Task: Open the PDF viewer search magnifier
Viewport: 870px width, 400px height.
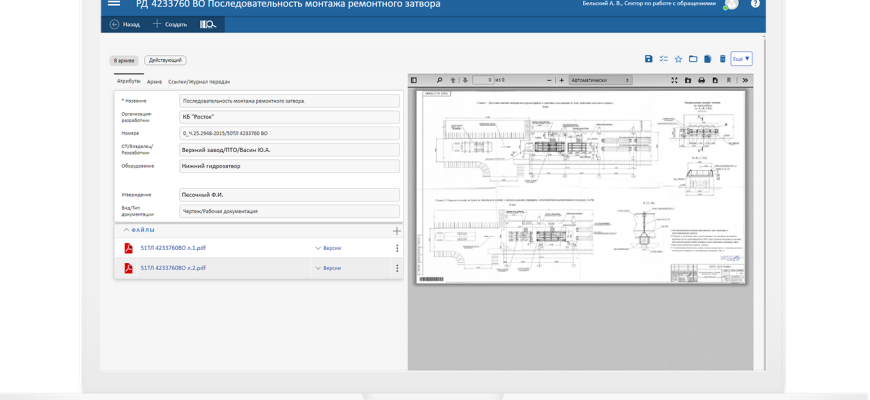Action: (x=439, y=79)
